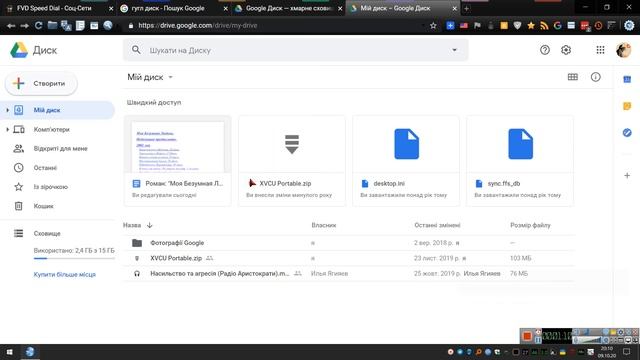Go forward in browser history
The width and height of the screenshot is (640, 360).
(24, 25)
